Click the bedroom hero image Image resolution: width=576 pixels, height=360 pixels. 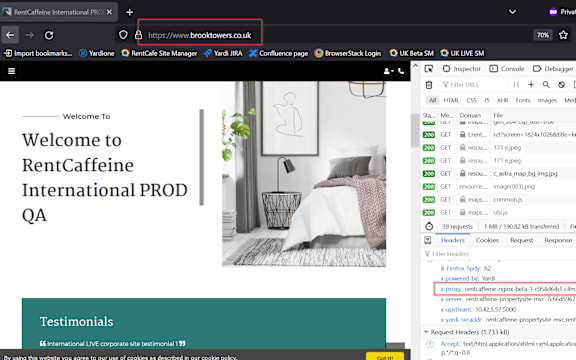(304, 174)
